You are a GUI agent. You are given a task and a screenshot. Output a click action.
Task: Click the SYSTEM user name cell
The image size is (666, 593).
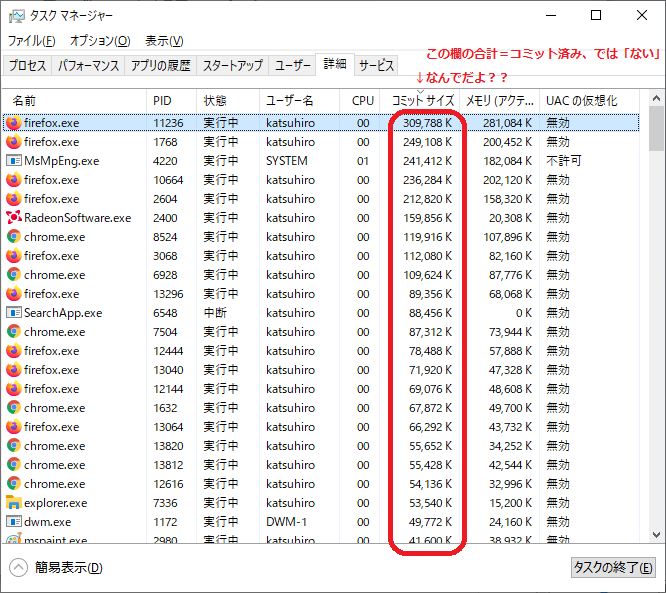(x=287, y=161)
